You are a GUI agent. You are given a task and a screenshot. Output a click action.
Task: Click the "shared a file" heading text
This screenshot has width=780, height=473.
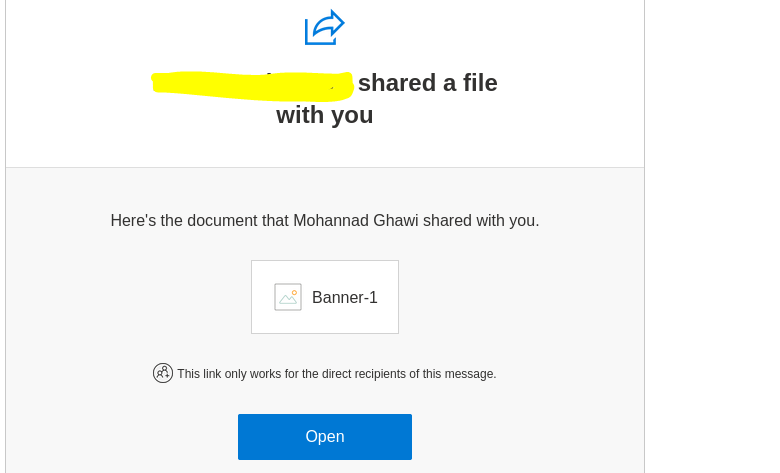[427, 83]
